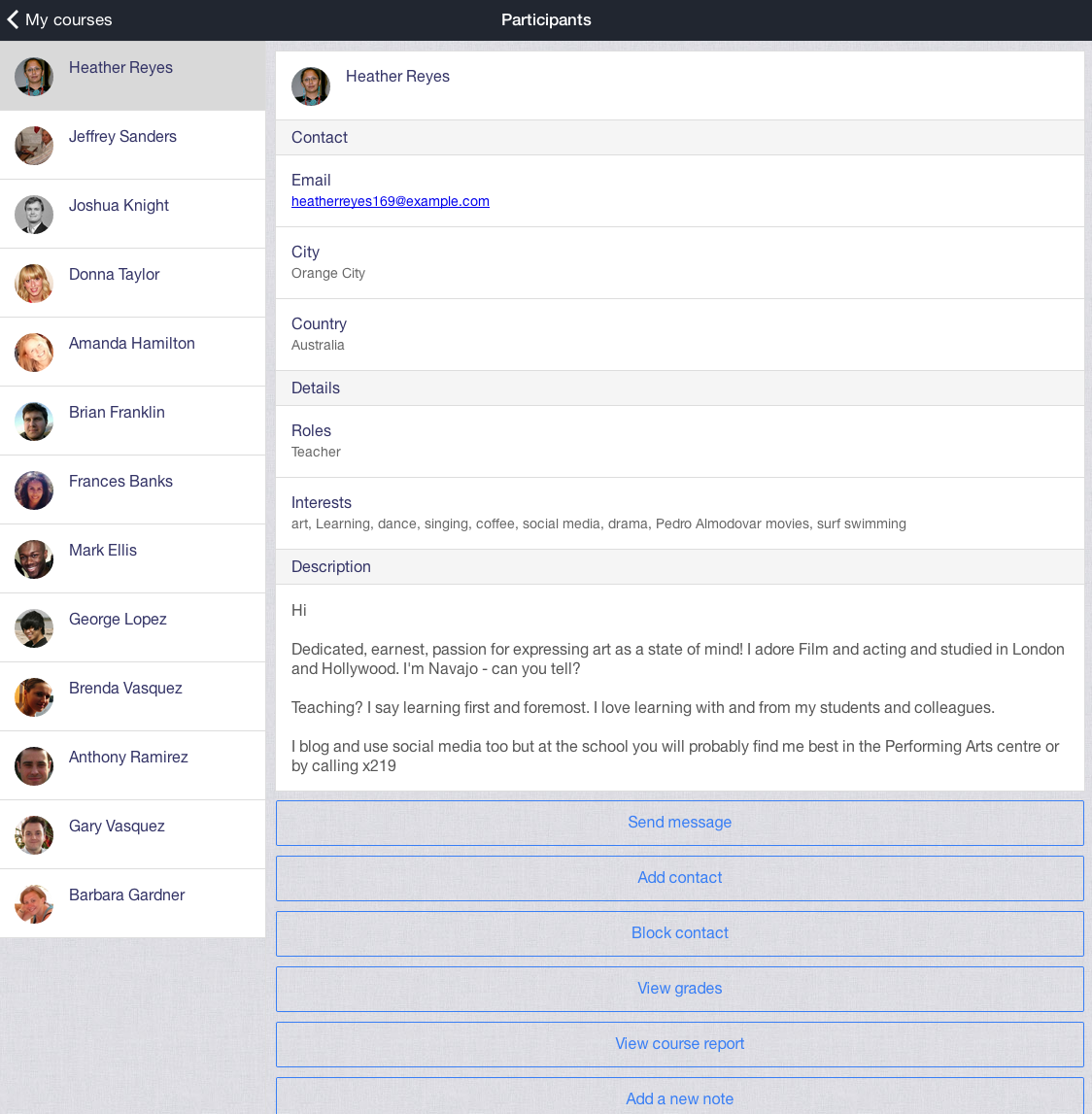Open Barbara Gardner's profile
Image resolution: width=1092 pixels, height=1114 pixels.
[x=133, y=903]
